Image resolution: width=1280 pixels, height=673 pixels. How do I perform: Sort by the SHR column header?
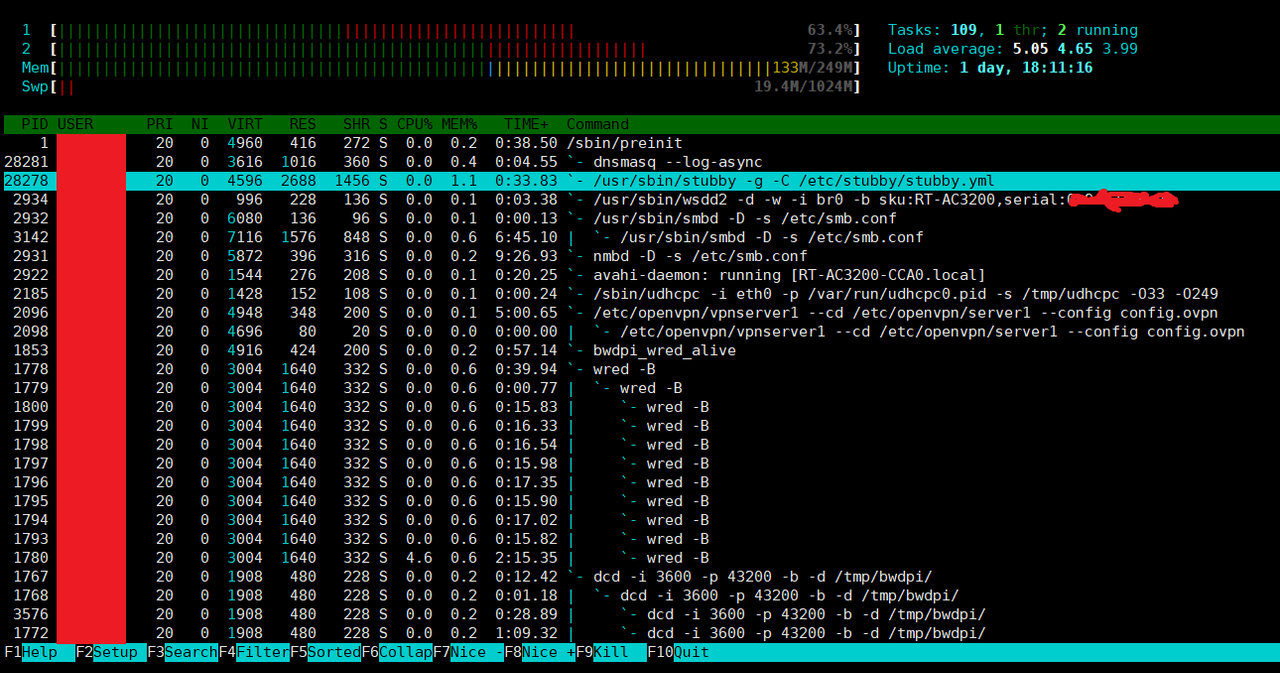[x=357, y=124]
